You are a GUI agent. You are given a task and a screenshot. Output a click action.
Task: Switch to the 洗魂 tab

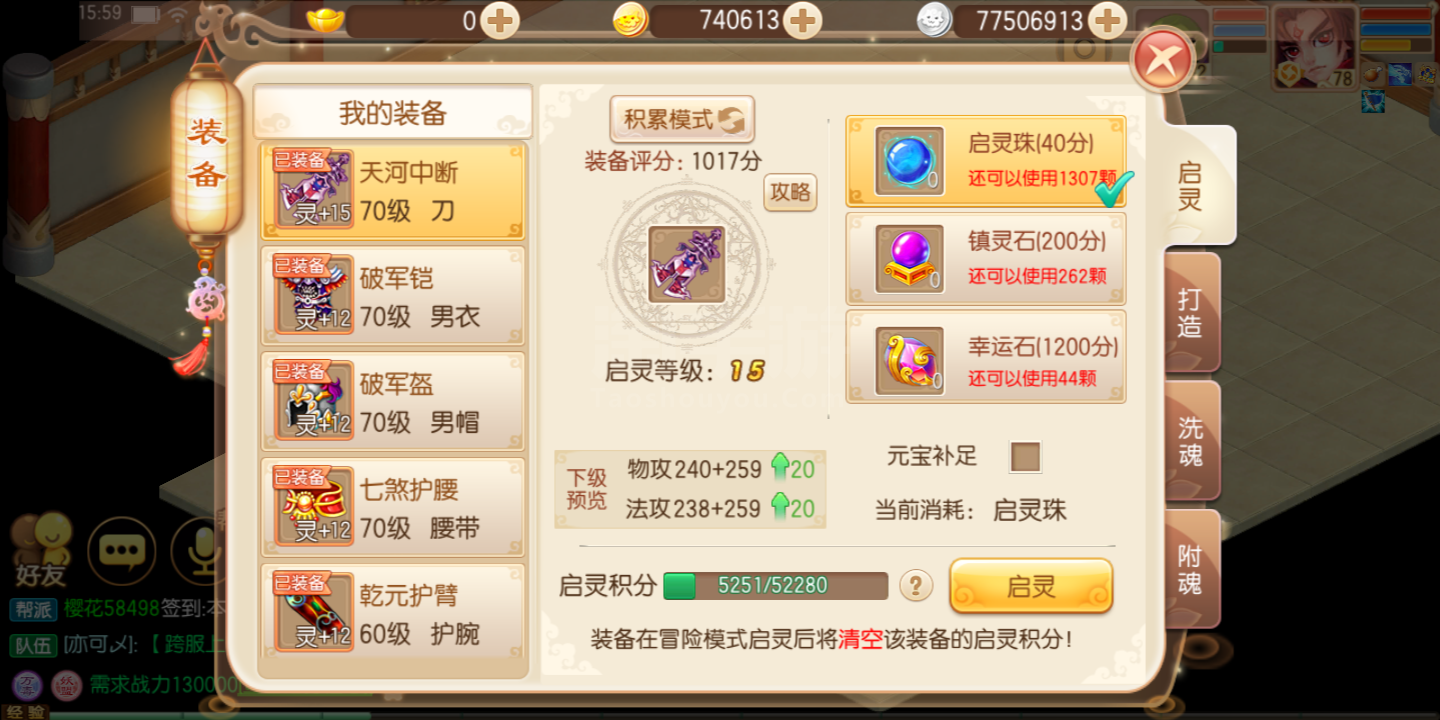click(x=1191, y=441)
